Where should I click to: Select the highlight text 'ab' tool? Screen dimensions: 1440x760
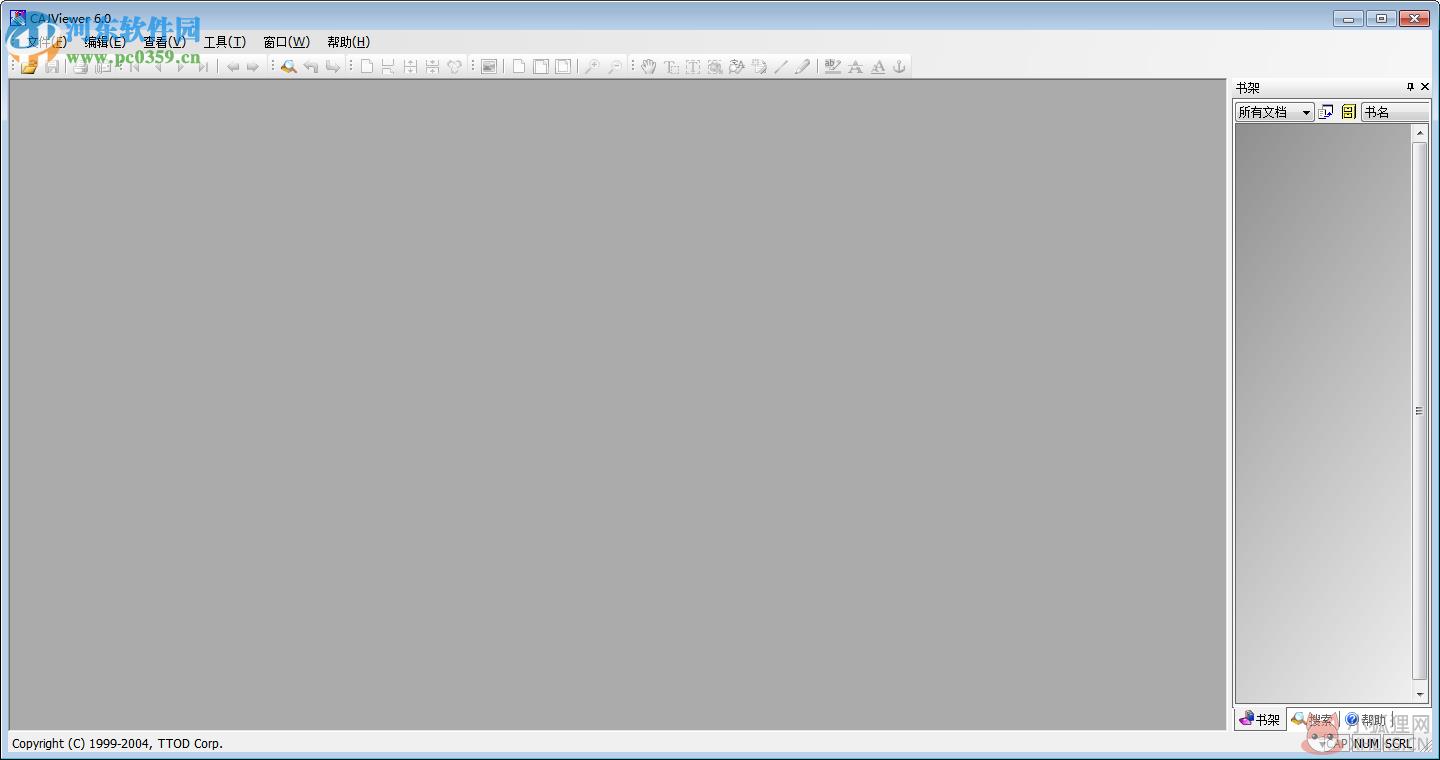[x=832, y=66]
